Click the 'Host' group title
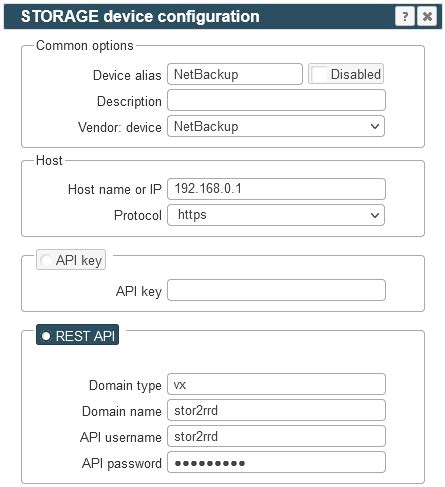This screenshot has width=445, height=487. (49, 160)
